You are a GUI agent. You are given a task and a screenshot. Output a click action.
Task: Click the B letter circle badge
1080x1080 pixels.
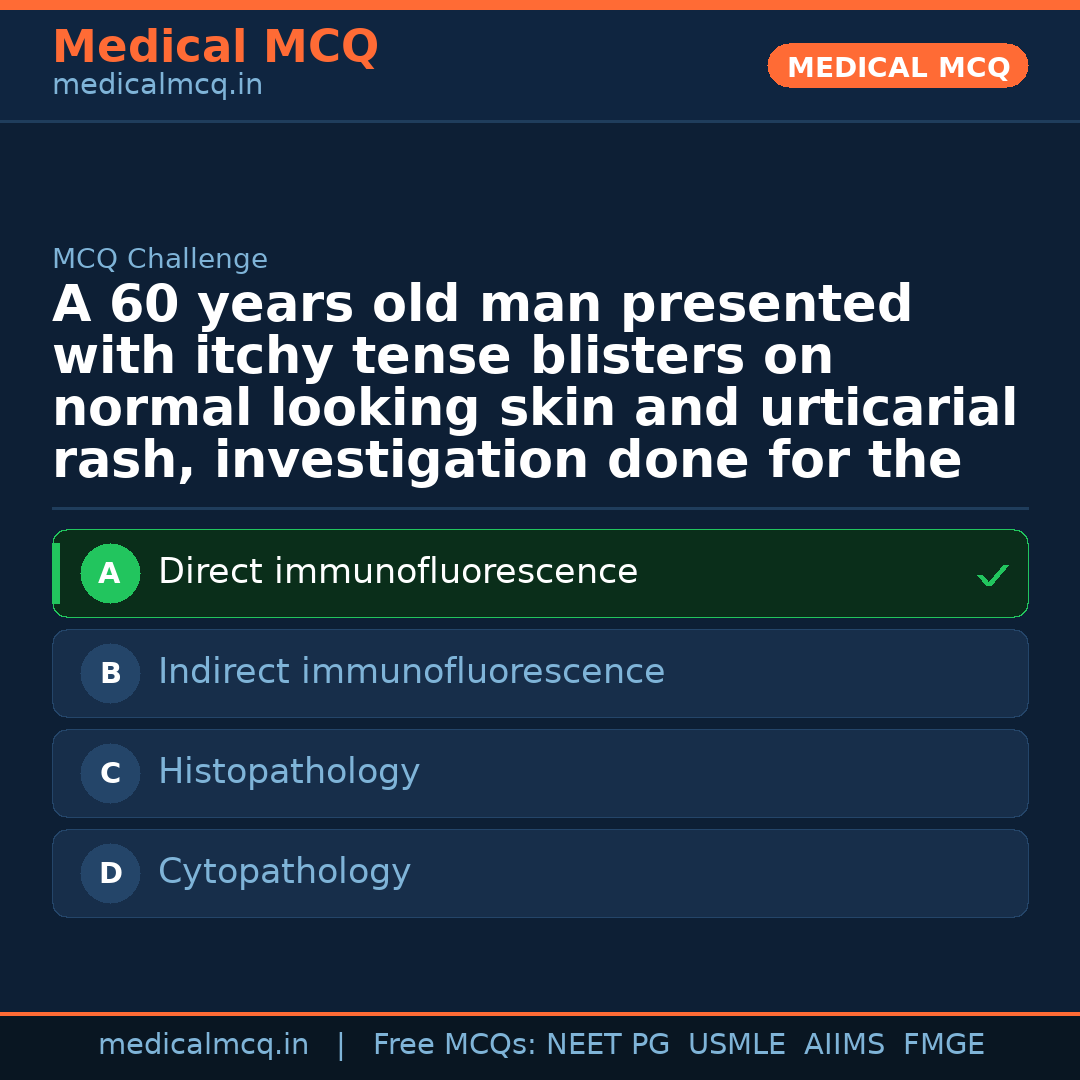click(110, 674)
